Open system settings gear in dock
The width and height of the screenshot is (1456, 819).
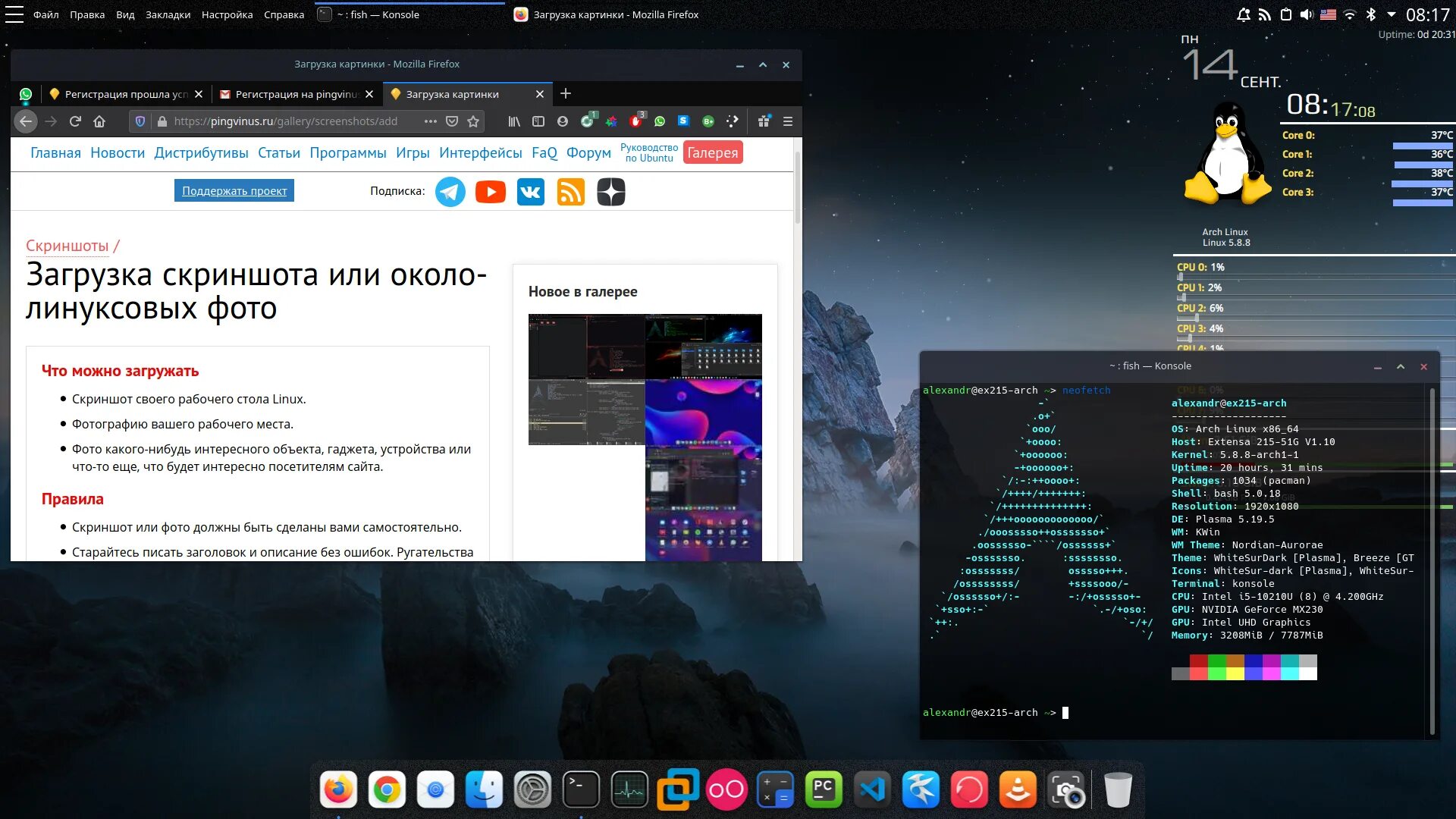click(x=532, y=790)
